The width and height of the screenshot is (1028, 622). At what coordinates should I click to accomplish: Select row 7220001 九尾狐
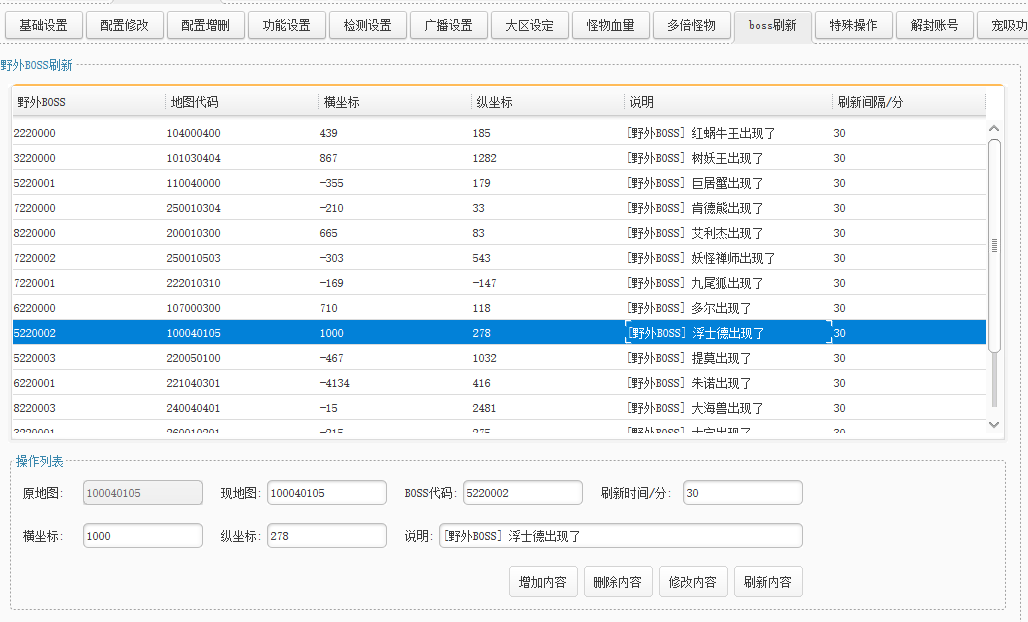[499, 282]
